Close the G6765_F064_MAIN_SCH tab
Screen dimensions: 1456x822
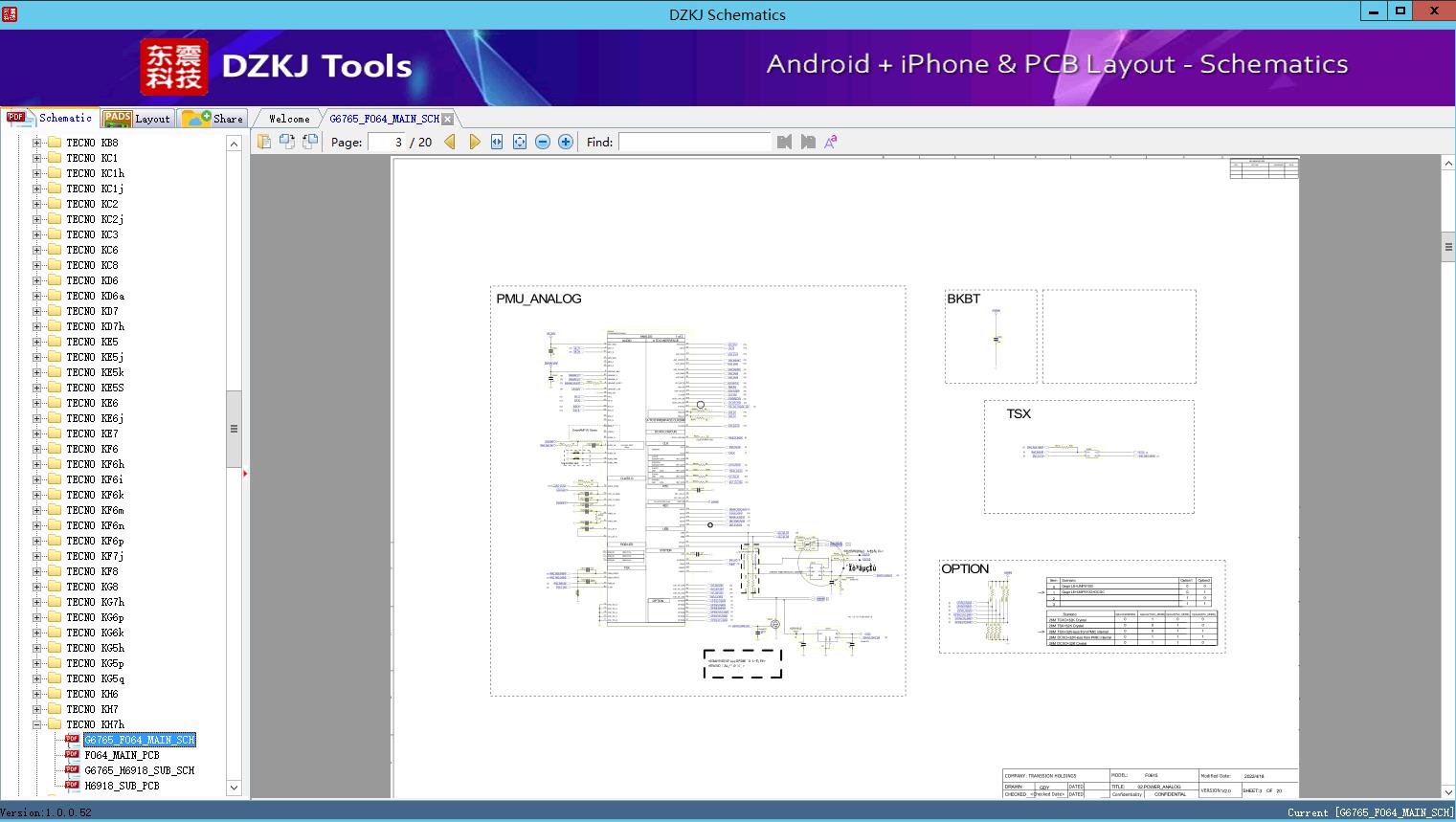click(447, 119)
